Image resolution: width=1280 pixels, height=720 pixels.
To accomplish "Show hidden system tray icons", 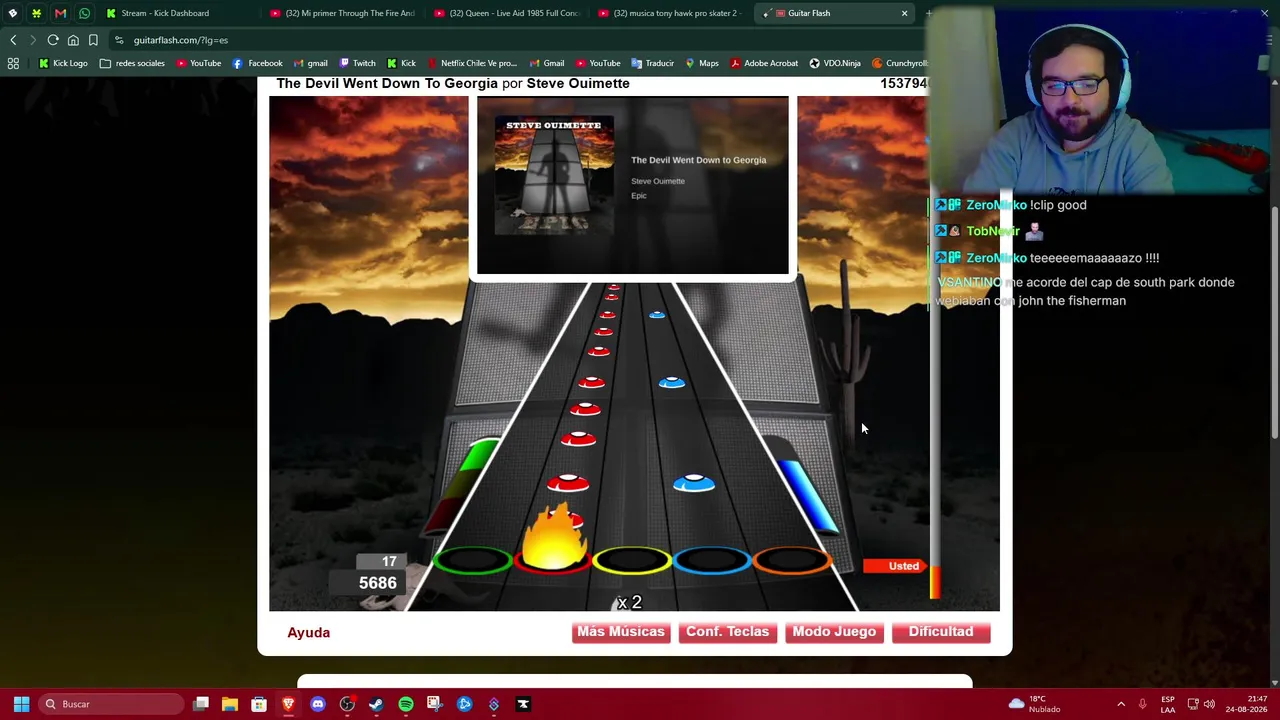I will (x=1121, y=704).
